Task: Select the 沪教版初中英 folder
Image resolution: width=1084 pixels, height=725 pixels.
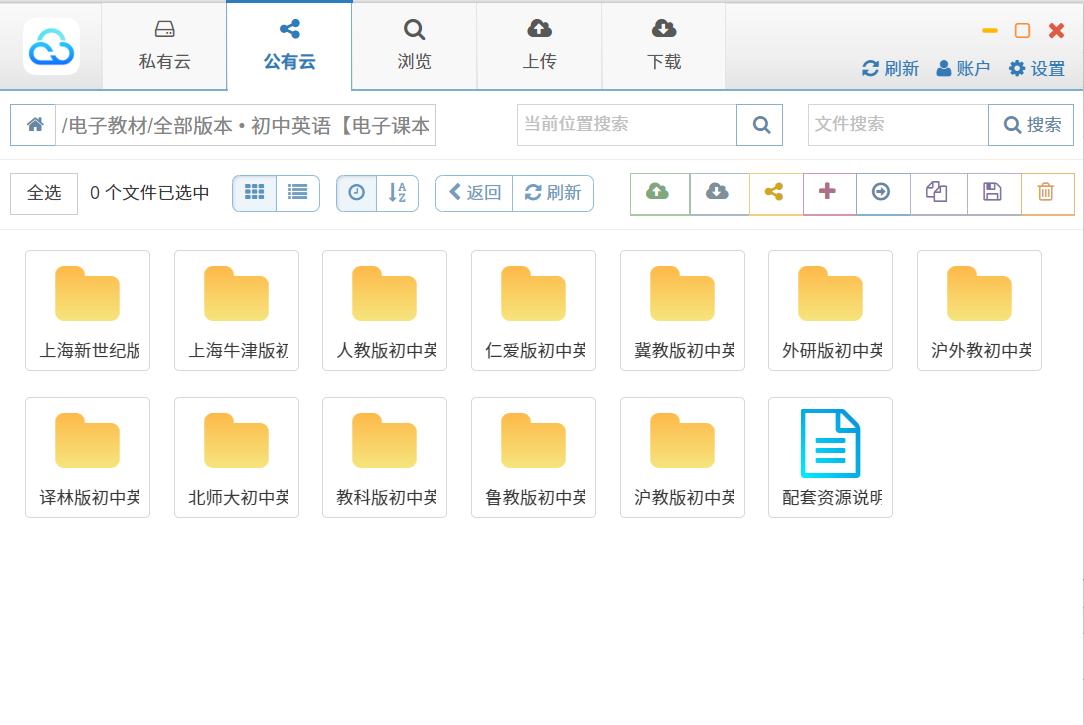Action: pos(682,458)
